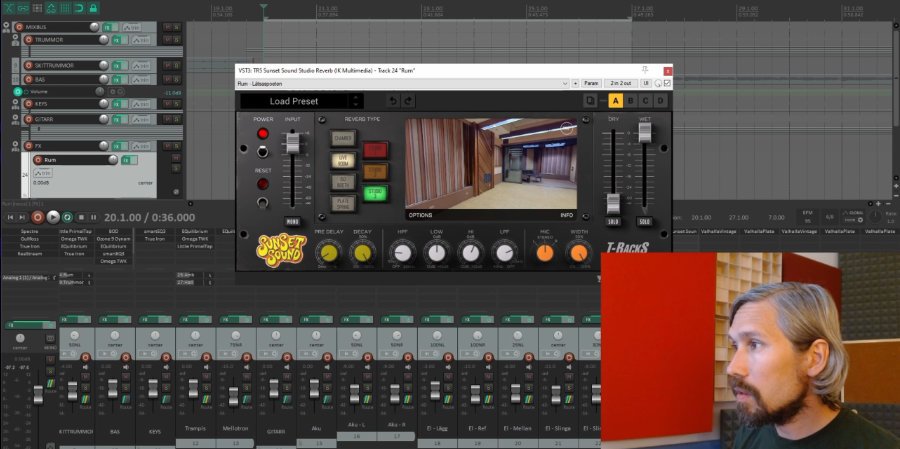Toggle the auto-crossfade icon in the toolbar
900x449 pixels.
coord(9,8)
